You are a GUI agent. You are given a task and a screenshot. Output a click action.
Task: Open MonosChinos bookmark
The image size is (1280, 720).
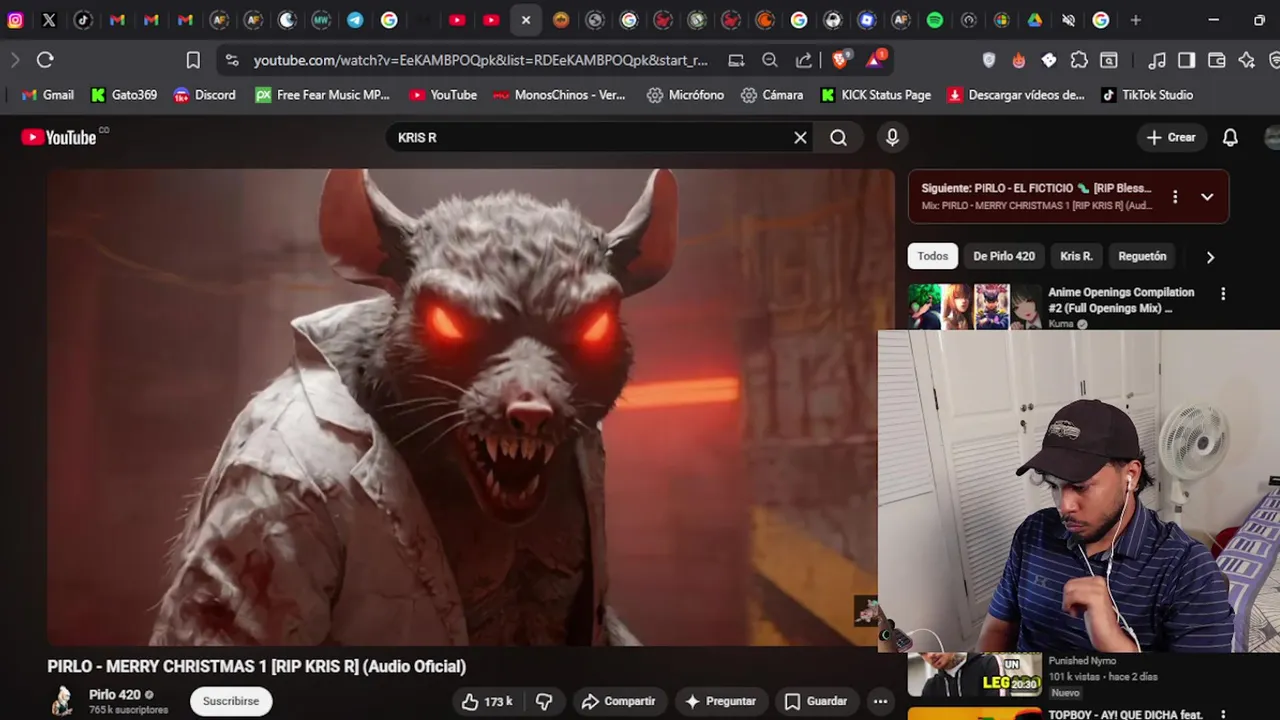point(559,95)
